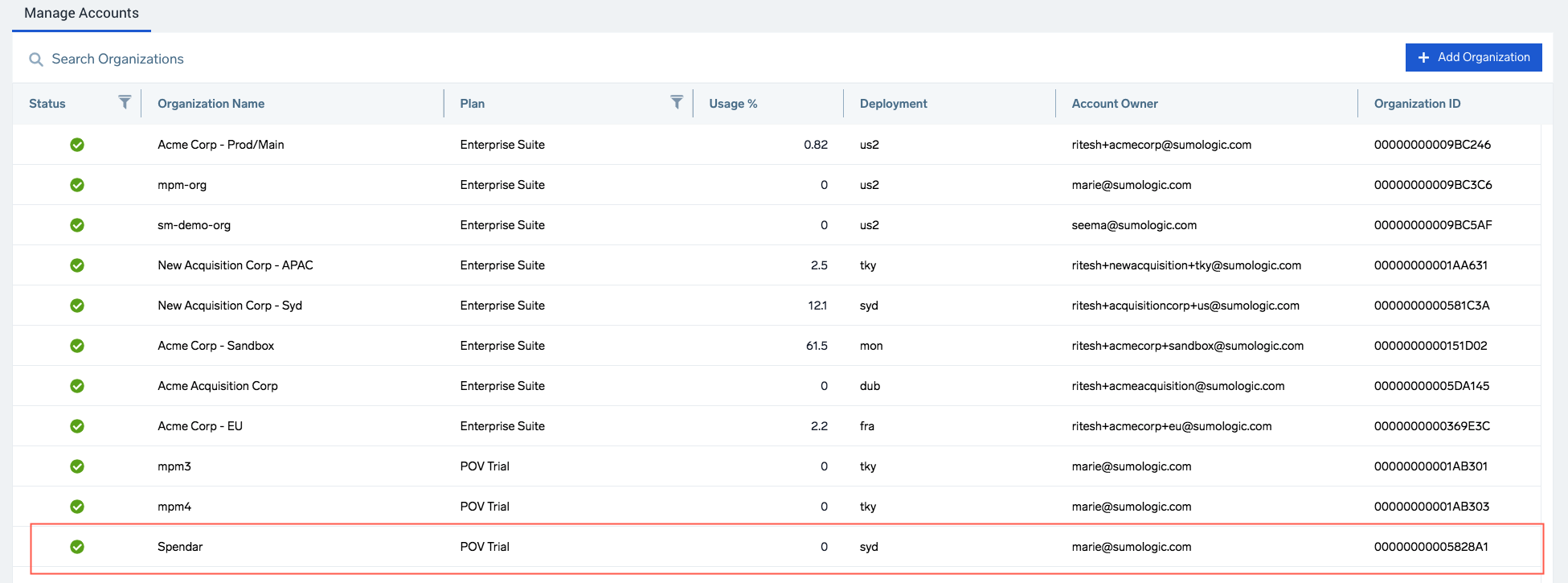Open the Manage Accounts tab
Image resolution: width=1568 pixels, height=583 pixels.
click(81, 14)
